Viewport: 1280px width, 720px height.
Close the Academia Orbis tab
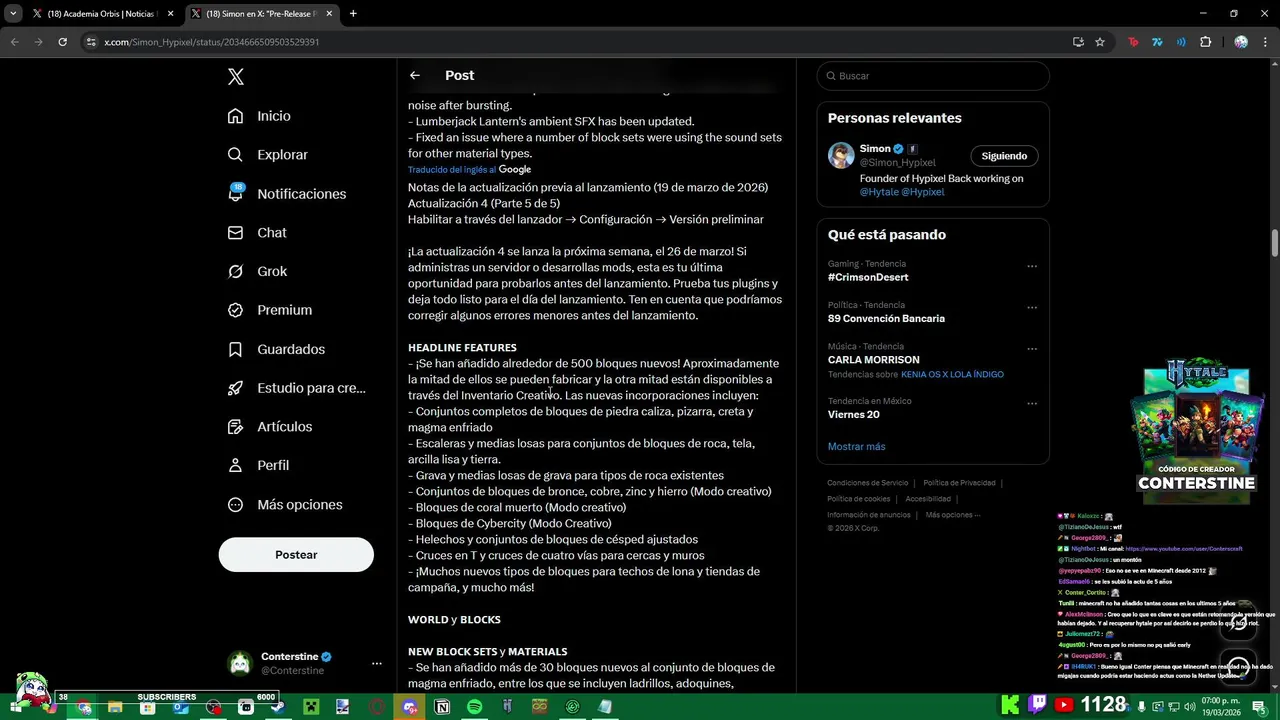170,14
